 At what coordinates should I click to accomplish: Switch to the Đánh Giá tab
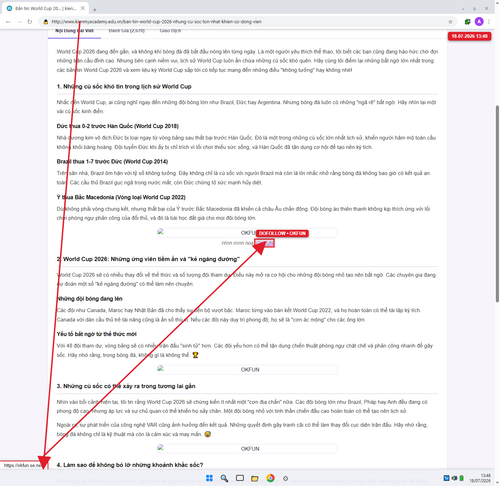(127, 31)
